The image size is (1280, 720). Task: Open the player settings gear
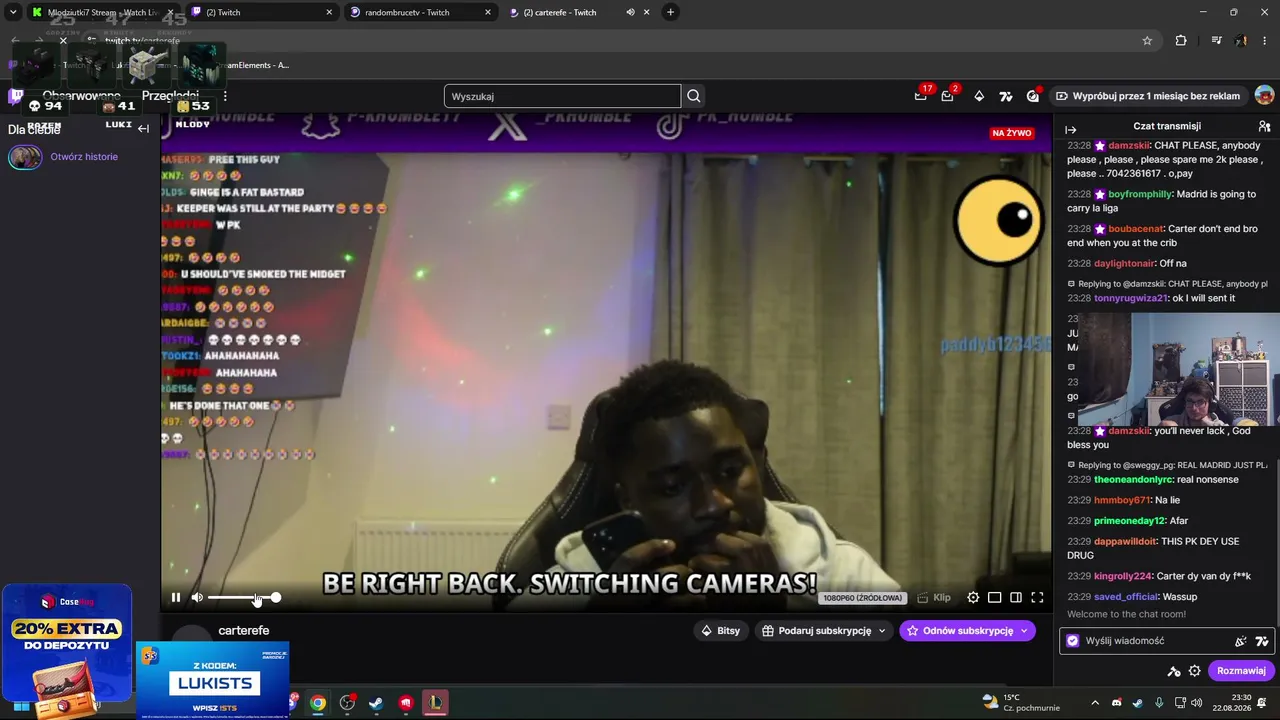click(973, 598)
